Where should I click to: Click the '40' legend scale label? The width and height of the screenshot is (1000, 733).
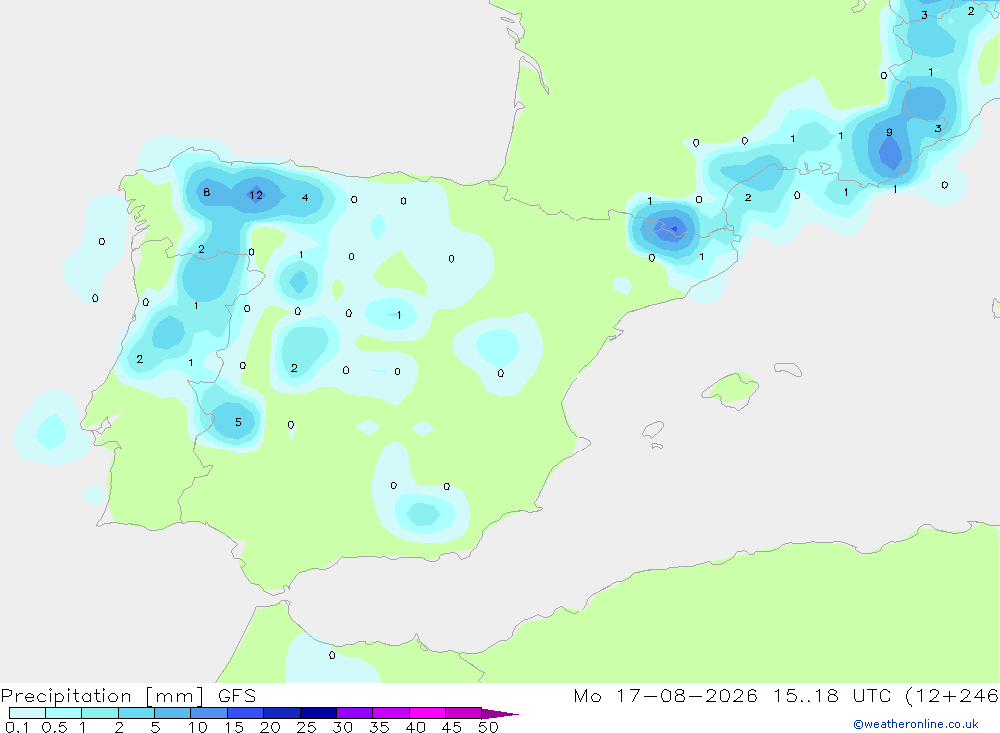point(416,727)
